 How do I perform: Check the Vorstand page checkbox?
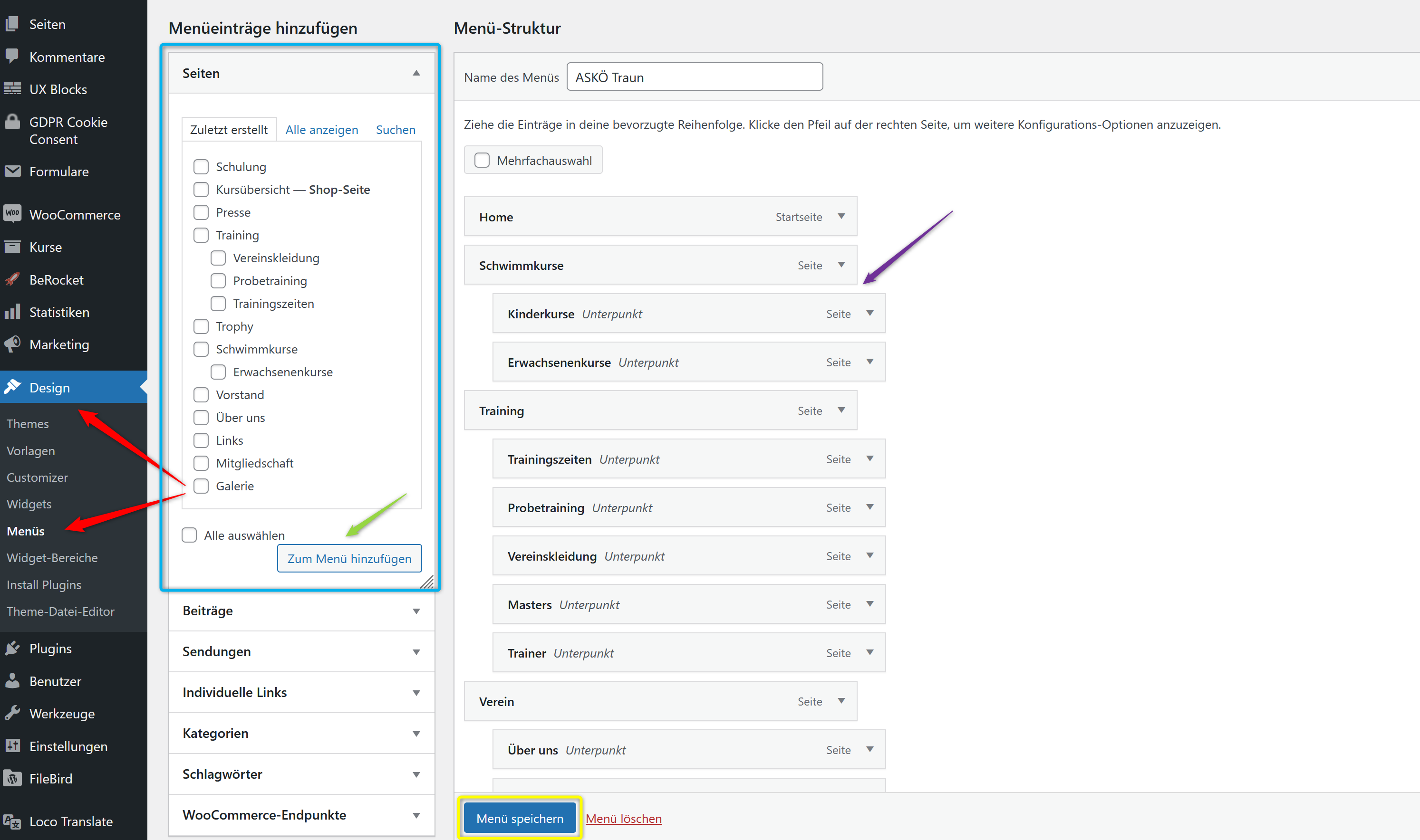click(x=201, y=394)
